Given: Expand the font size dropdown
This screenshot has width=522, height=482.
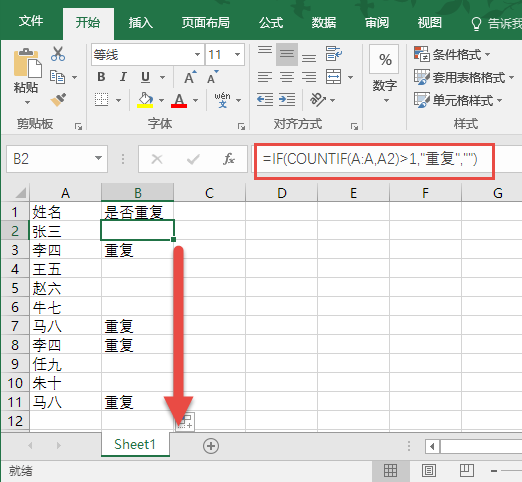Looking at the screenshot, I should [x=237, y=54].
